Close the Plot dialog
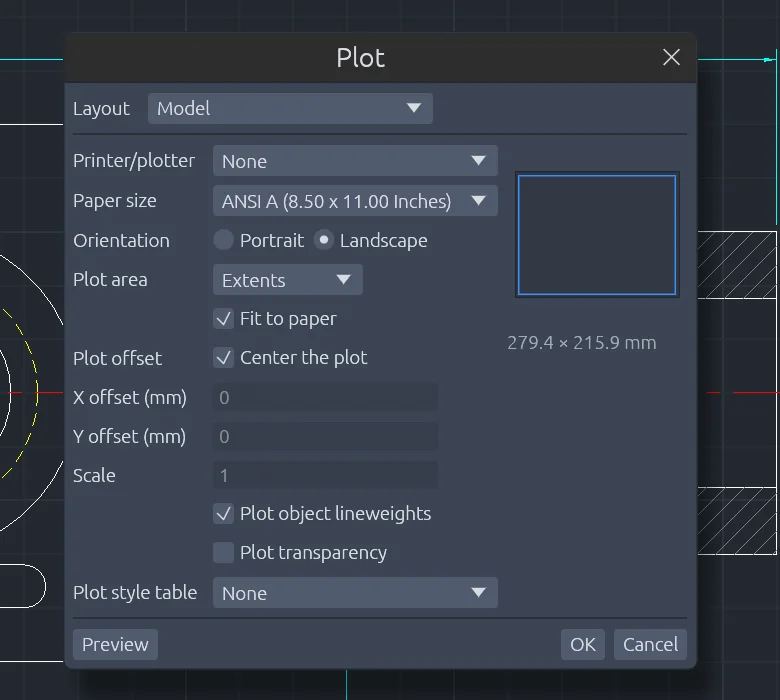The width and height of the screenshot is (780, 700). click(671, 57)
